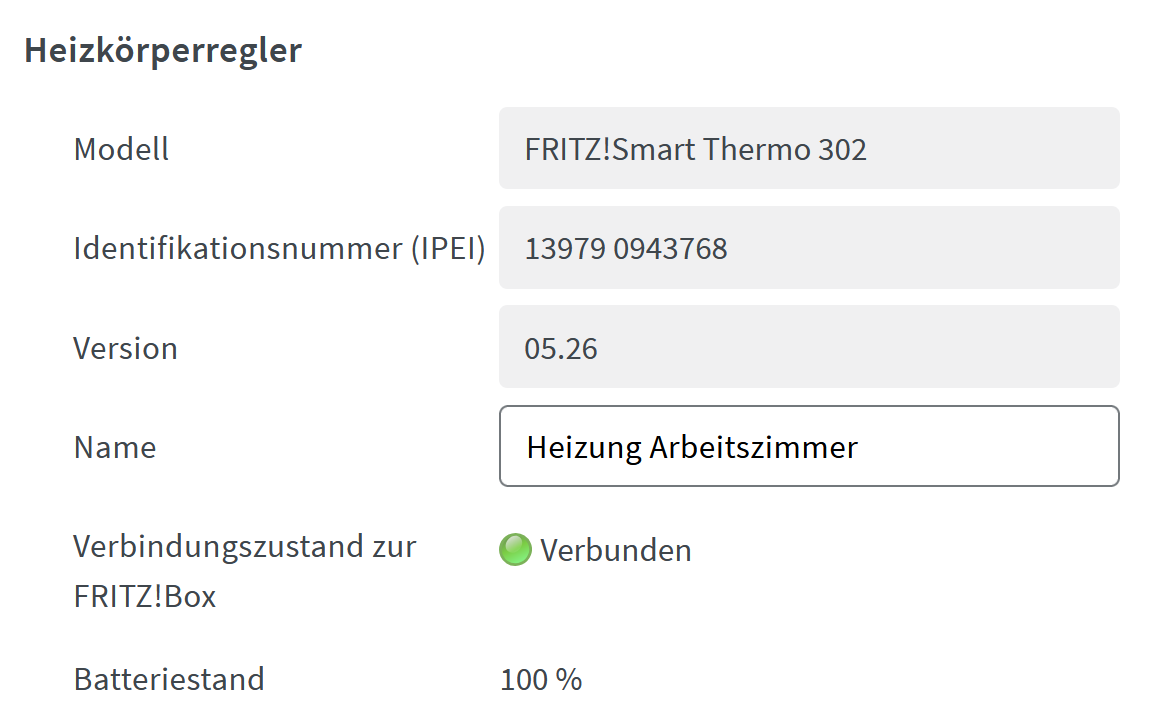The image size is (1175, 728).
Task: Click the Heizkörperregler page heading
Action: point(163,50)
